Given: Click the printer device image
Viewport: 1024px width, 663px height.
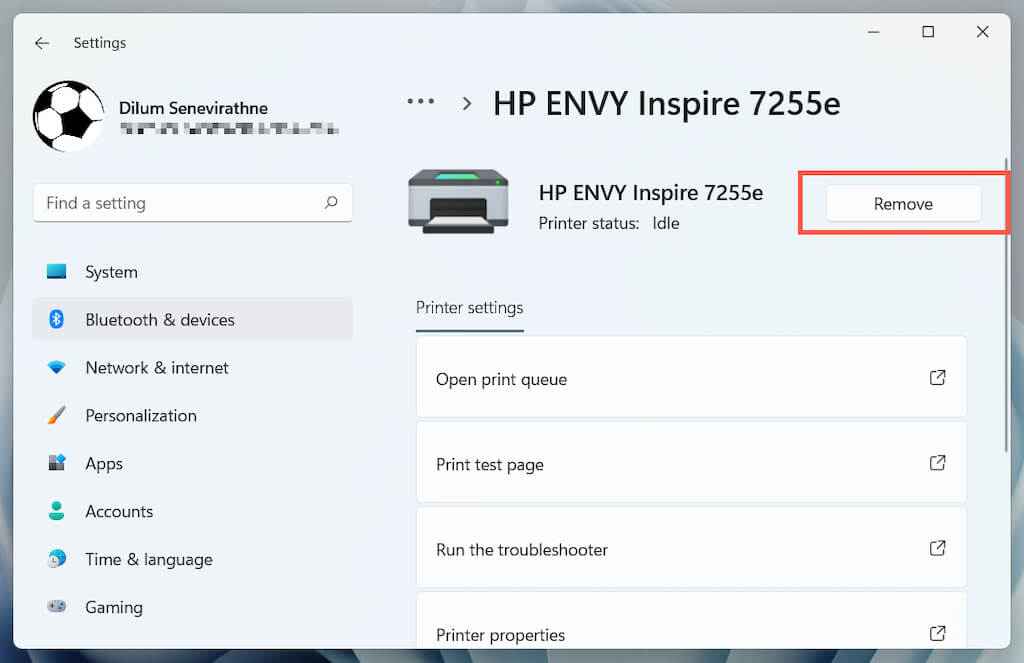Looking at the screenshot, I should (x=458, y=201).
